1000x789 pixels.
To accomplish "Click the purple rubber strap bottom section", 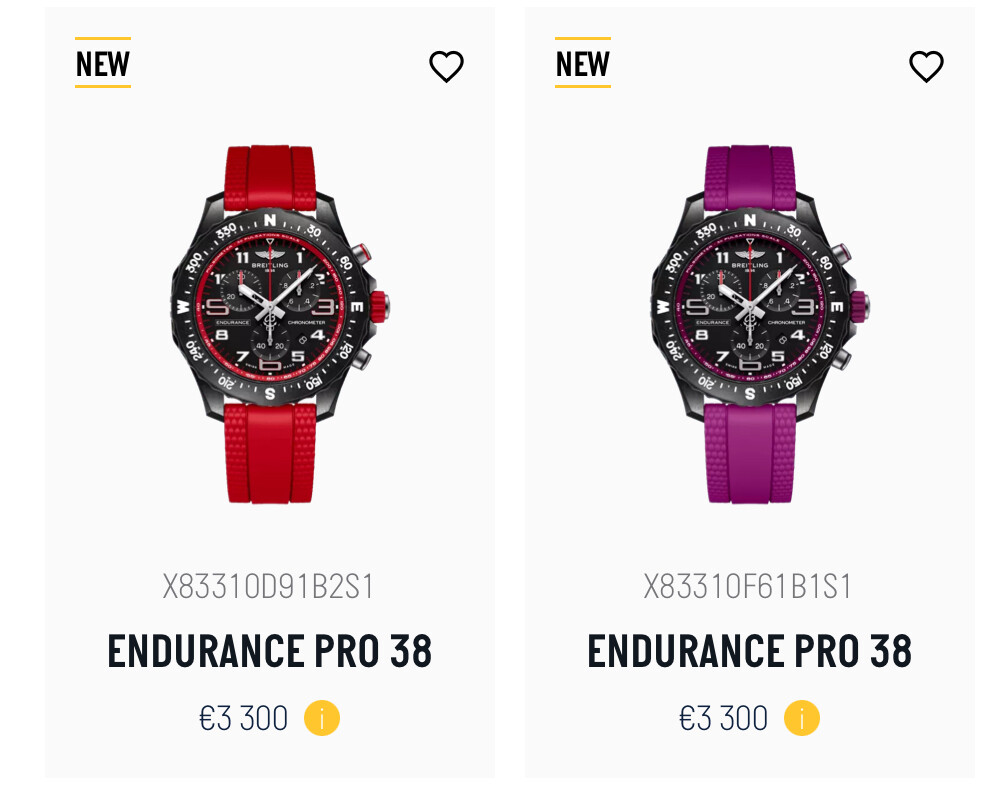I will (x=750, y=453).
